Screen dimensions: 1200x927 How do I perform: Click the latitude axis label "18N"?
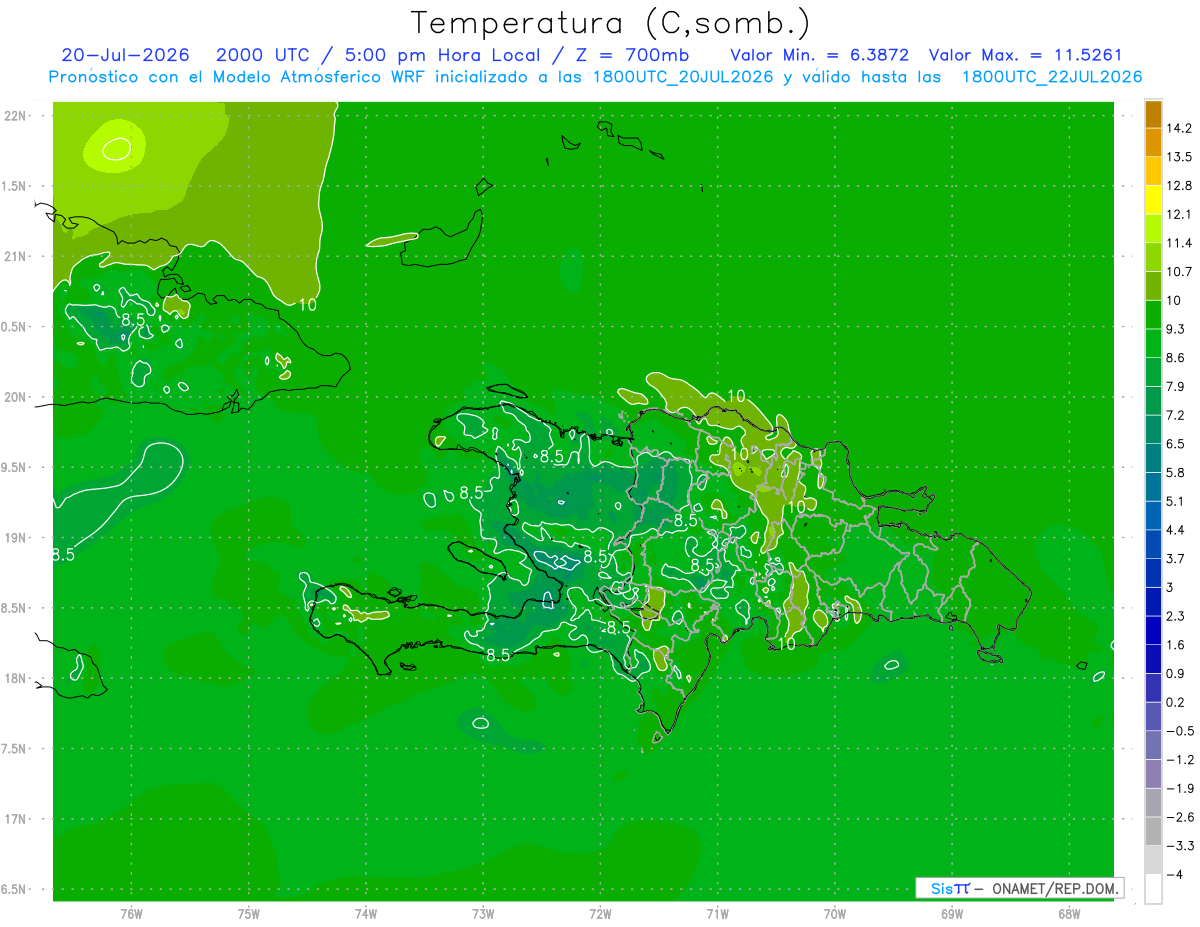pyautogui.click(x=17, y=678)
